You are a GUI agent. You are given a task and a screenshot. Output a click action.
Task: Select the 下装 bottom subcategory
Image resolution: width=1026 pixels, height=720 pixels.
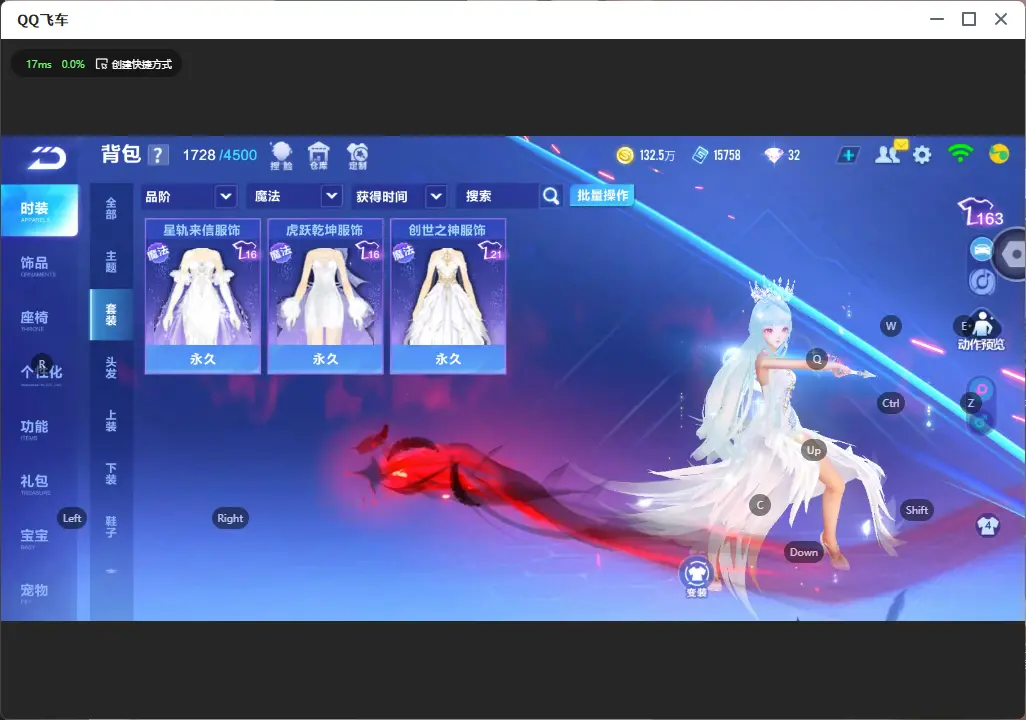click(111, 474)
